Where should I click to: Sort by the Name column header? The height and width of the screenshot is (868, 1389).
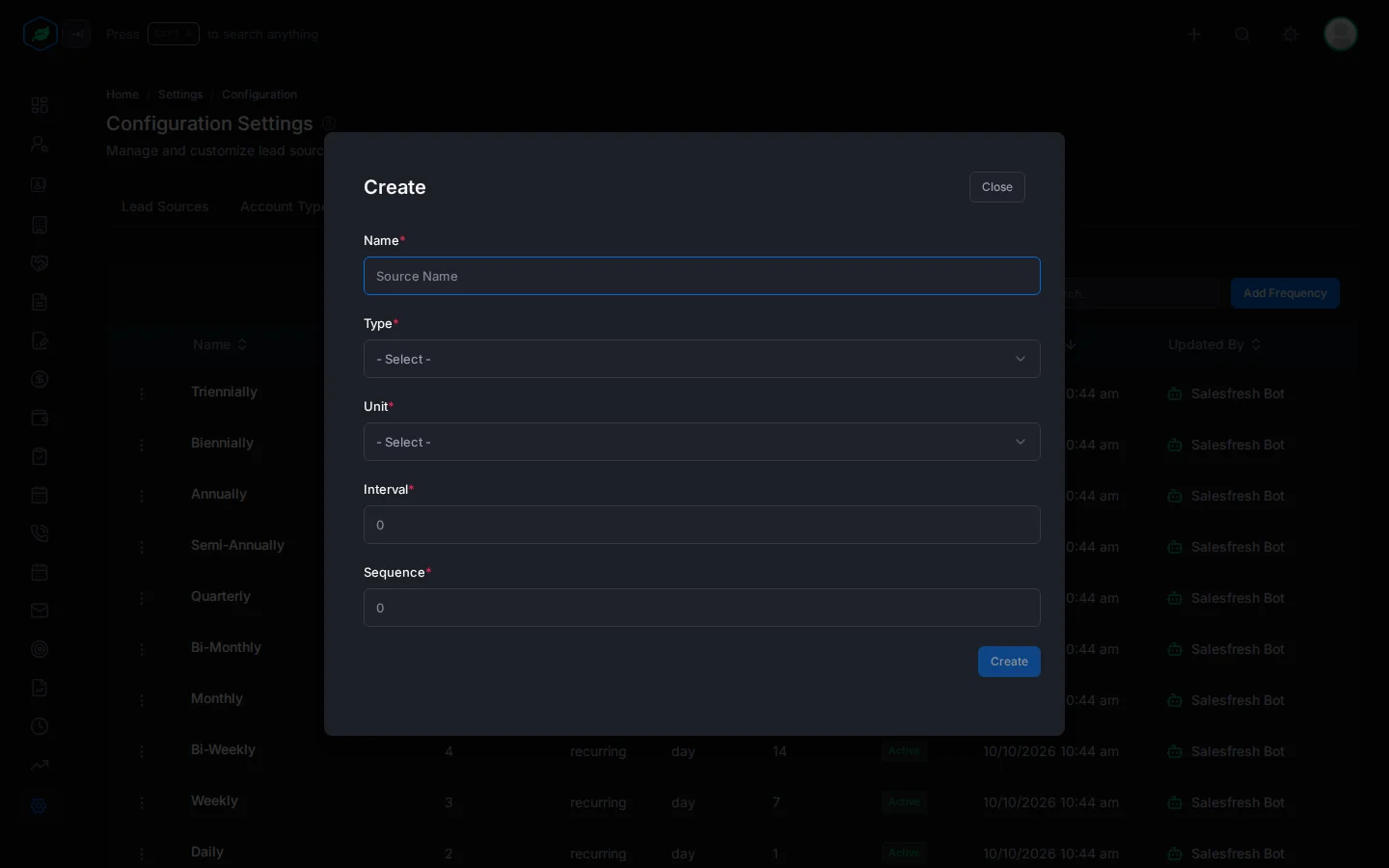click(220, 344)
